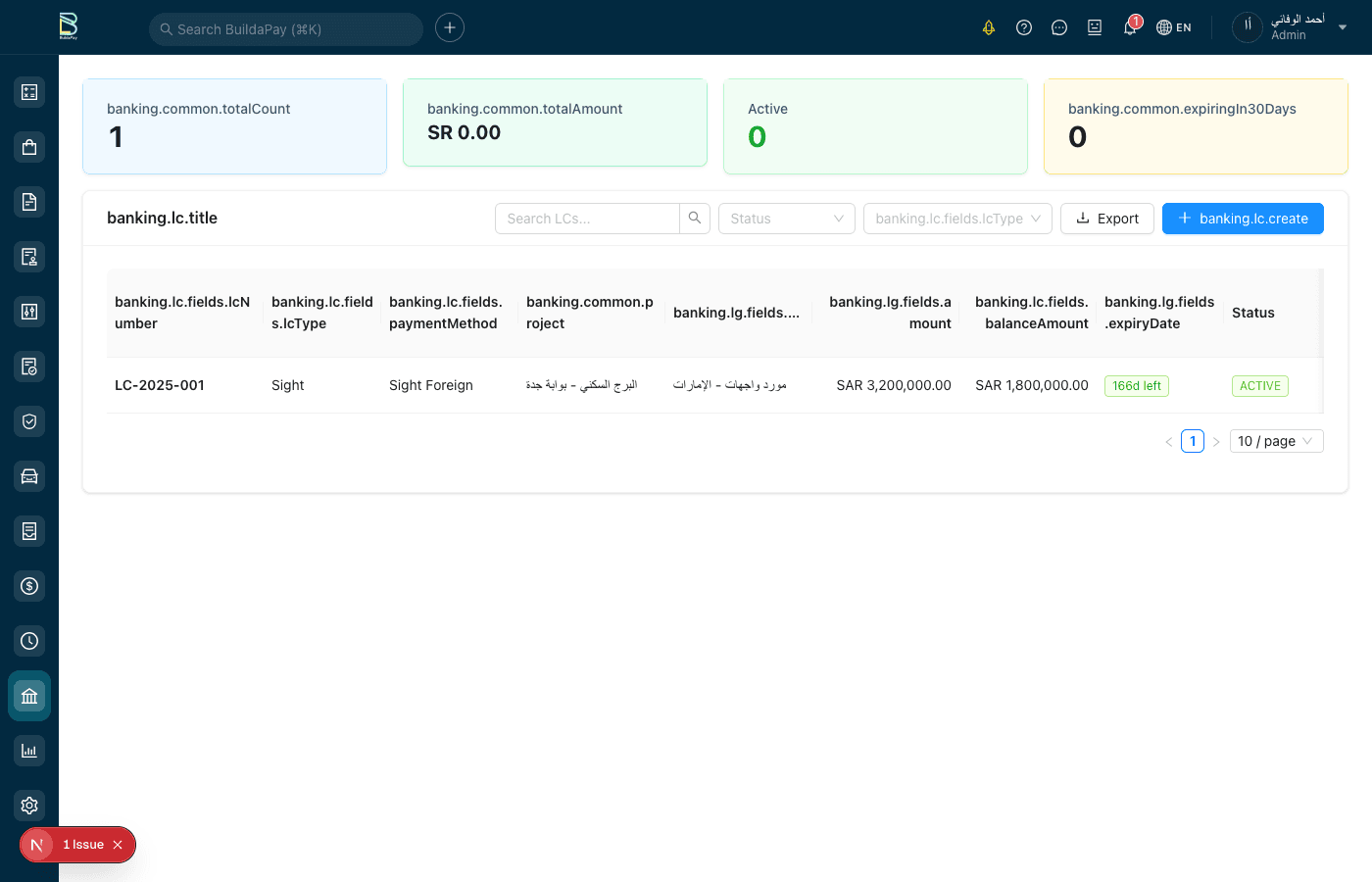Expand the Status filter dropdown
1372x882 pixels.
pos(786,219)
